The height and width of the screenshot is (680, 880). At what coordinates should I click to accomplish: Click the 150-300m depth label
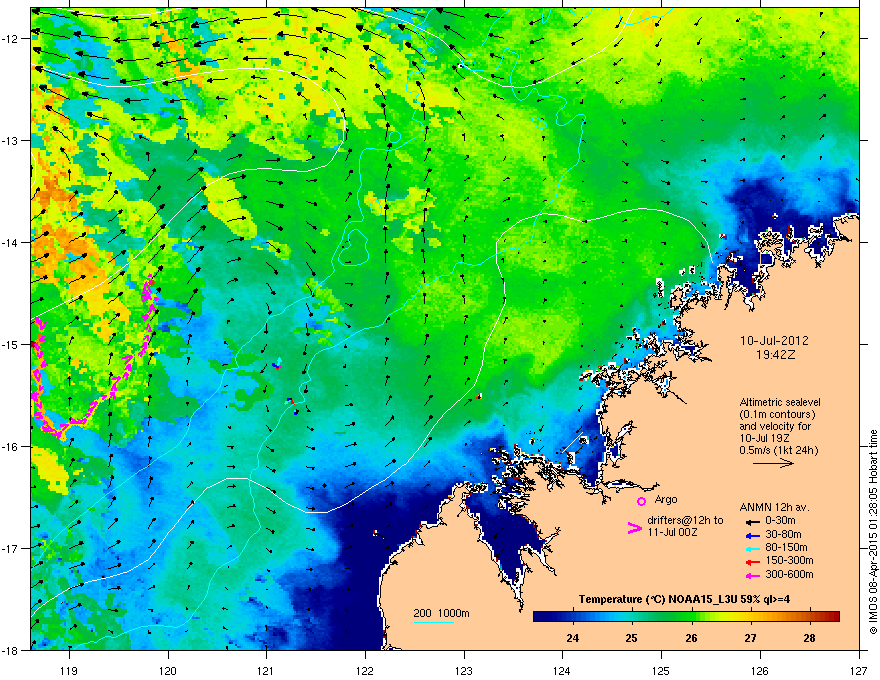tap(789, 560)
